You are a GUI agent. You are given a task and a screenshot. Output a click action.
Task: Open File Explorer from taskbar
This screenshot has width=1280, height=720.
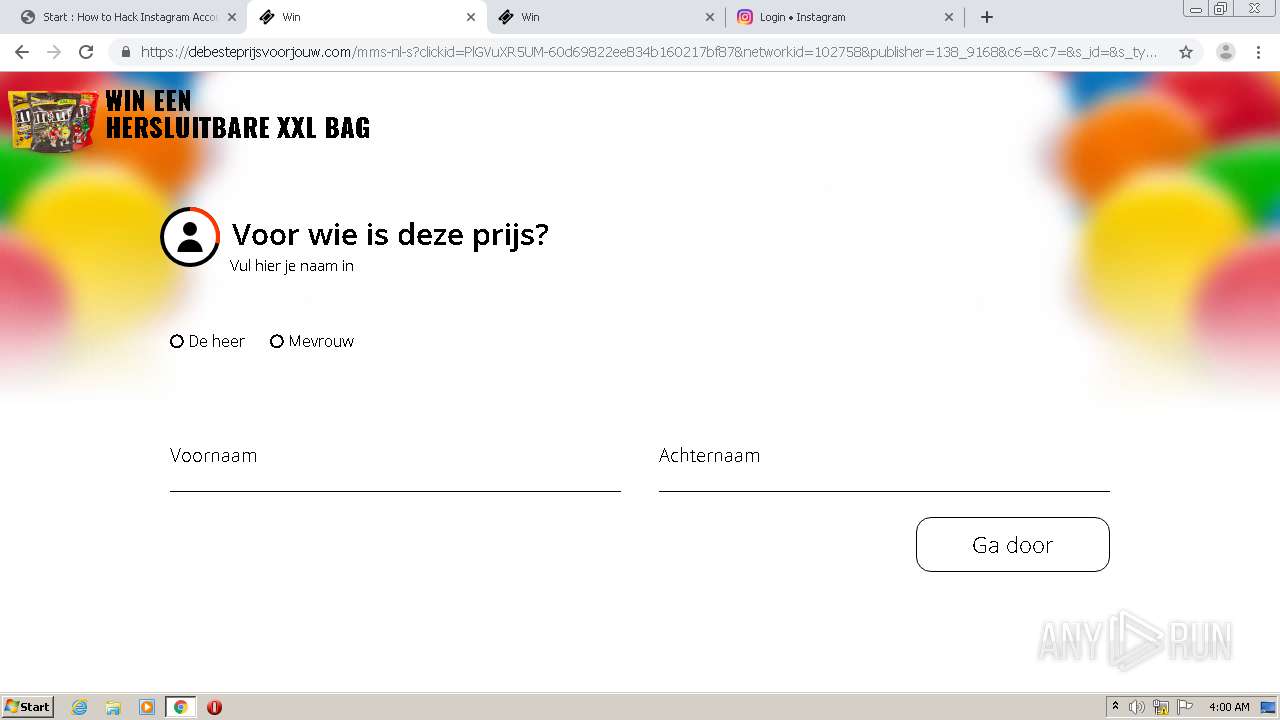click(x=113, y=707)
